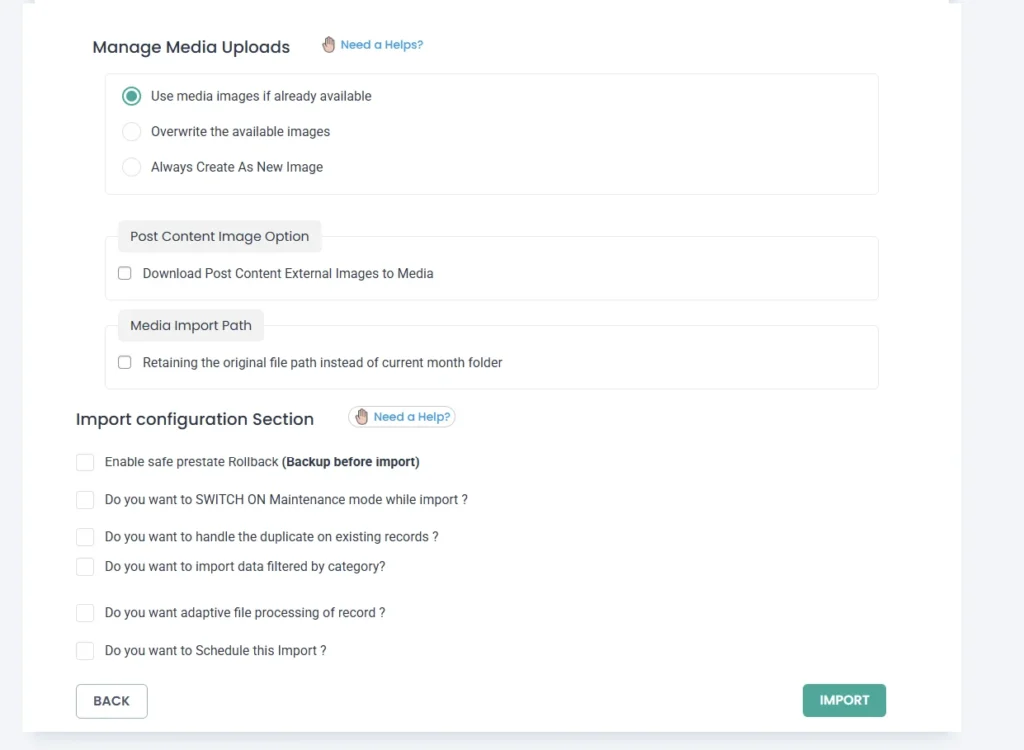The image size is (1024, 750).
Task: Tick 'Schedule this Import' checkbox
Action: tap(85, 651)
